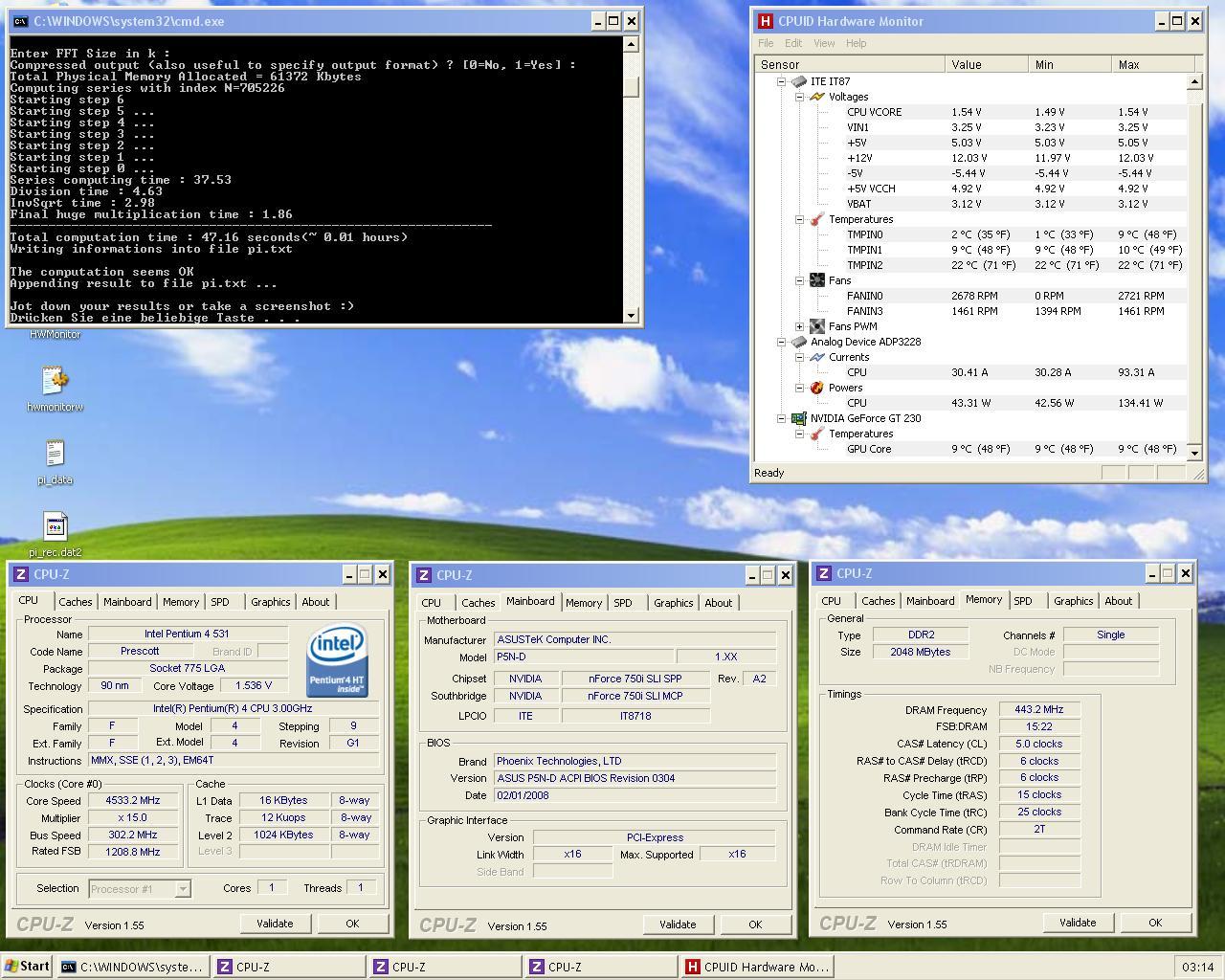The height and width of the screenshot is (980, 1225).
Task: Switch to Graphics tab in Memory window
Action: coord(1073,601)
